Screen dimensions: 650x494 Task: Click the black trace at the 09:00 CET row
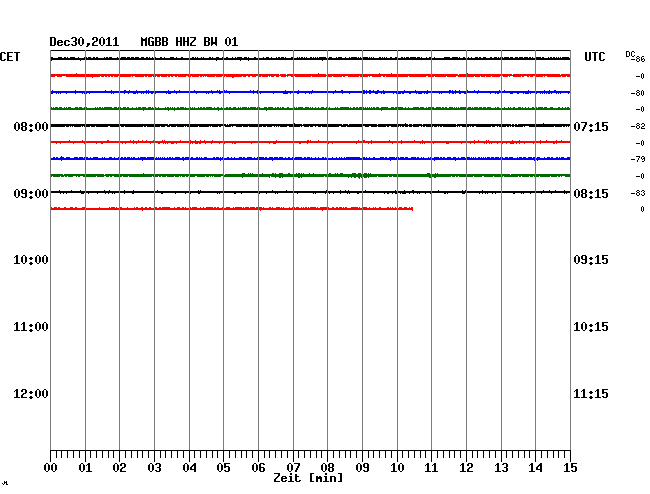point(310,192)
